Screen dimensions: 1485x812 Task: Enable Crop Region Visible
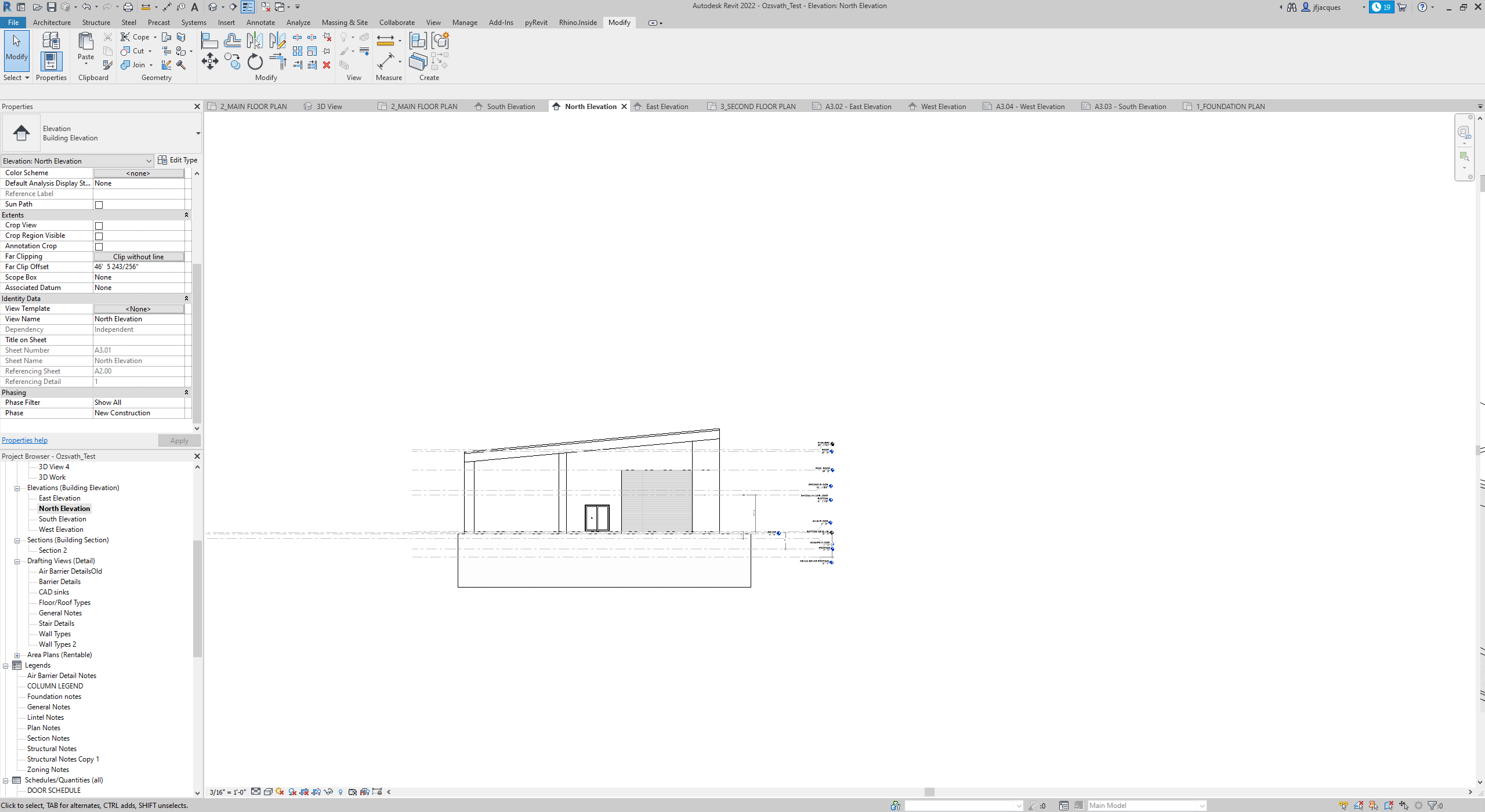click(x=99, y=236)
